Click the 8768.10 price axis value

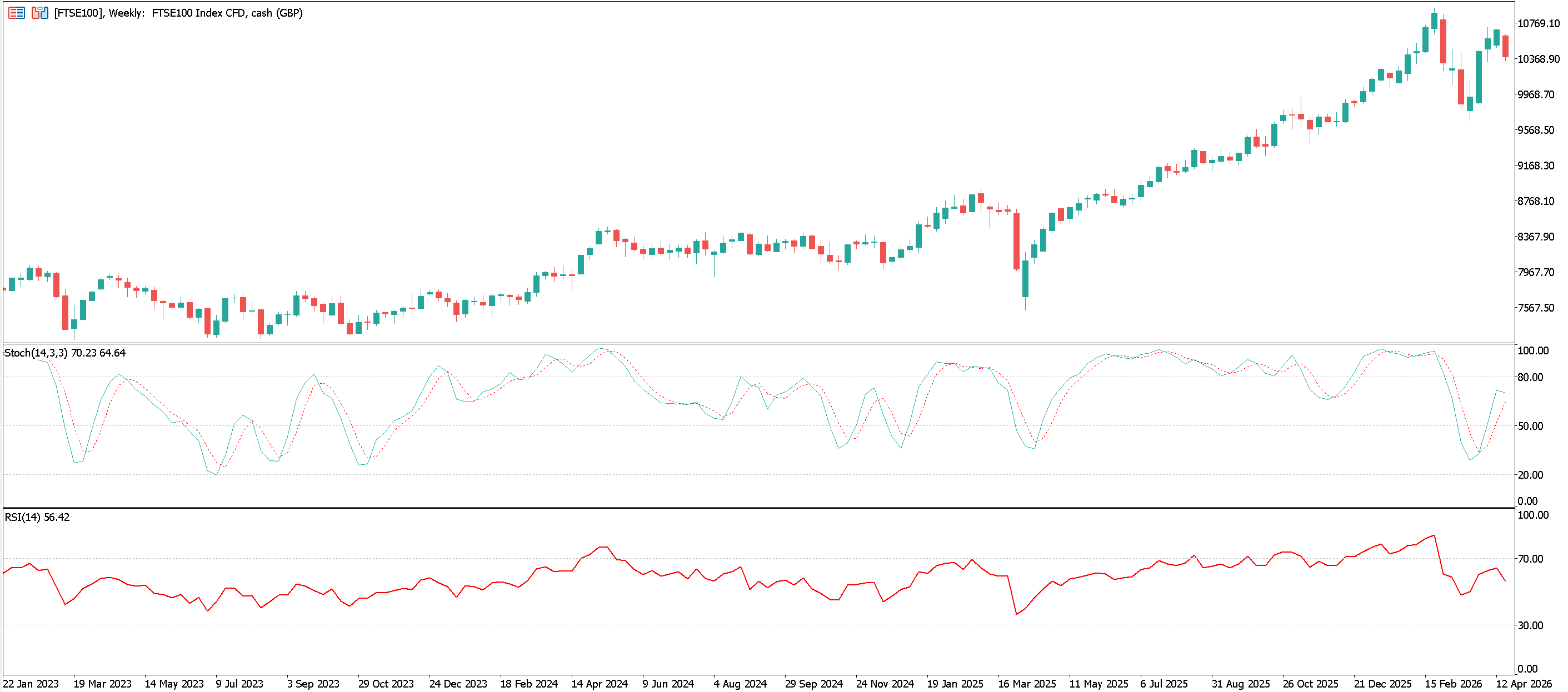(1536, 202)
